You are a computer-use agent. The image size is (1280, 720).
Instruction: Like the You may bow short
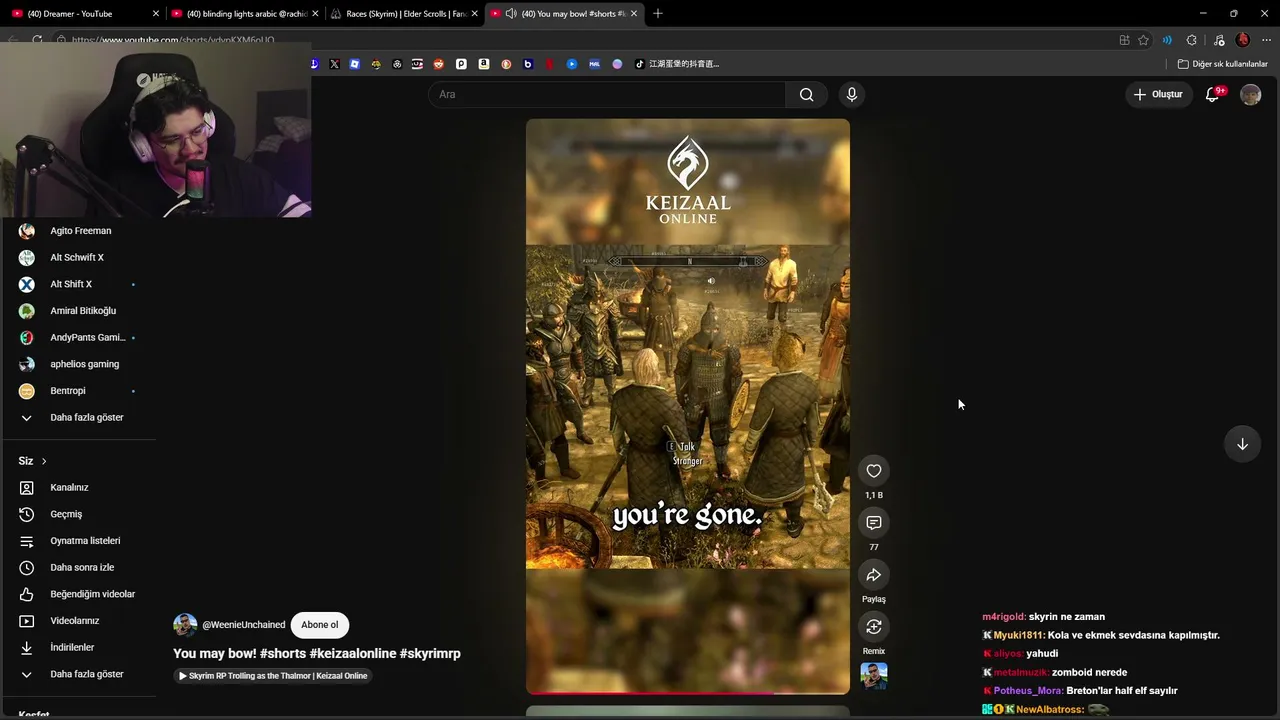(x=874, y=471)
